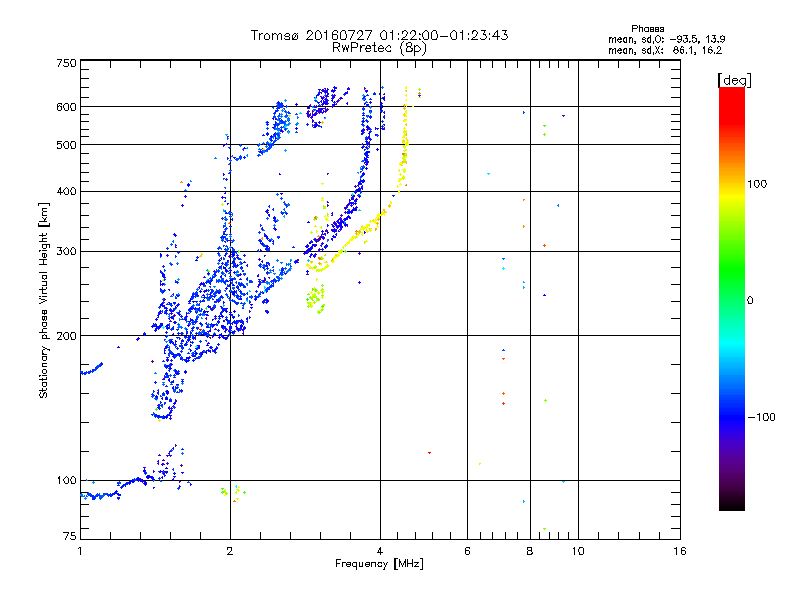This screenshot has width=800, height=600.
Task: Click the x-axis tick label '6'
Action: coord(467,551)
